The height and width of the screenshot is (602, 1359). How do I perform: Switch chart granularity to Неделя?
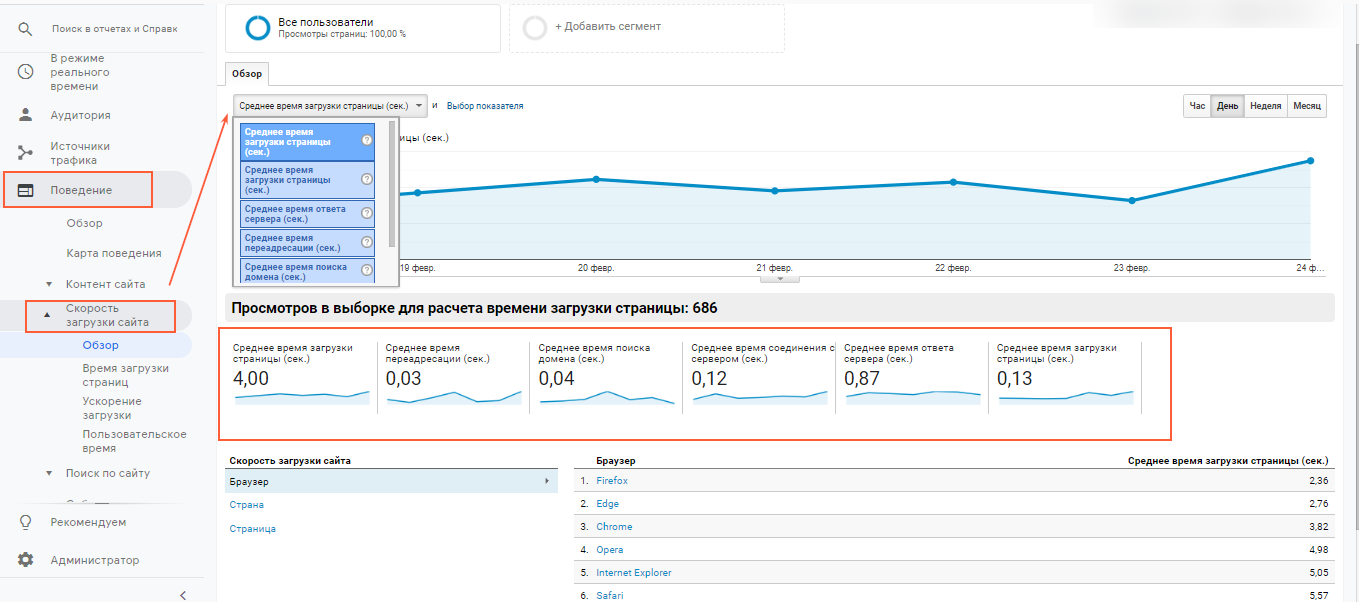pyautogui.click(x=1265, y=106)
